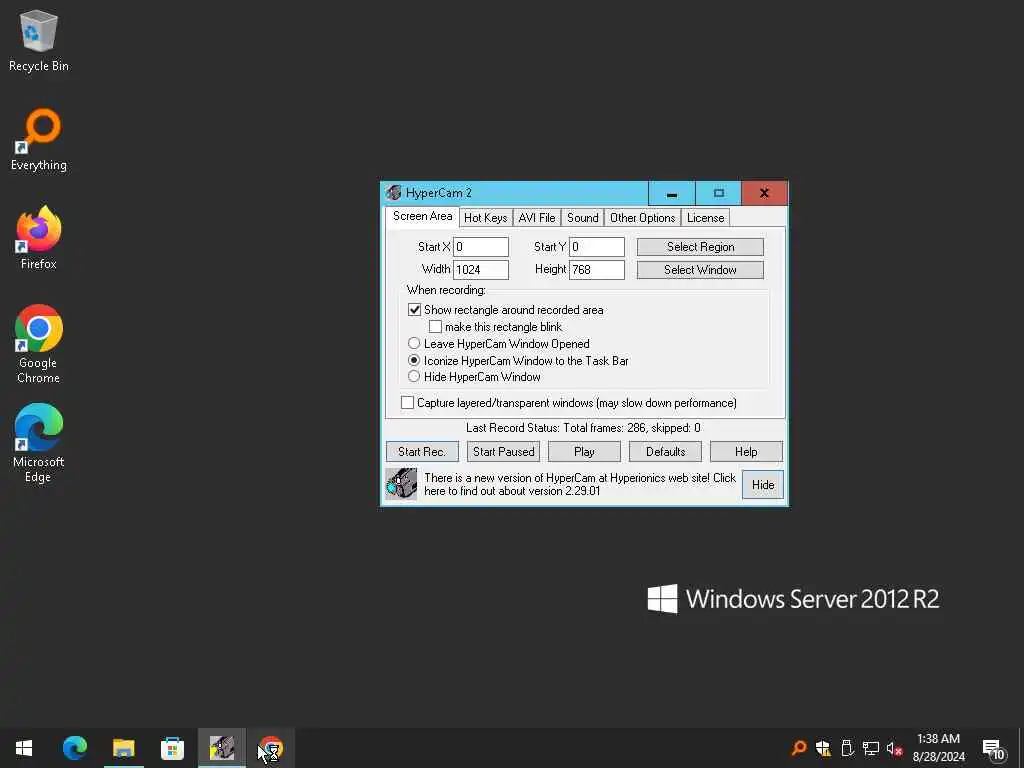
Task: Open File Explorer from the taskbar
Action: click(x=123, y=748)
